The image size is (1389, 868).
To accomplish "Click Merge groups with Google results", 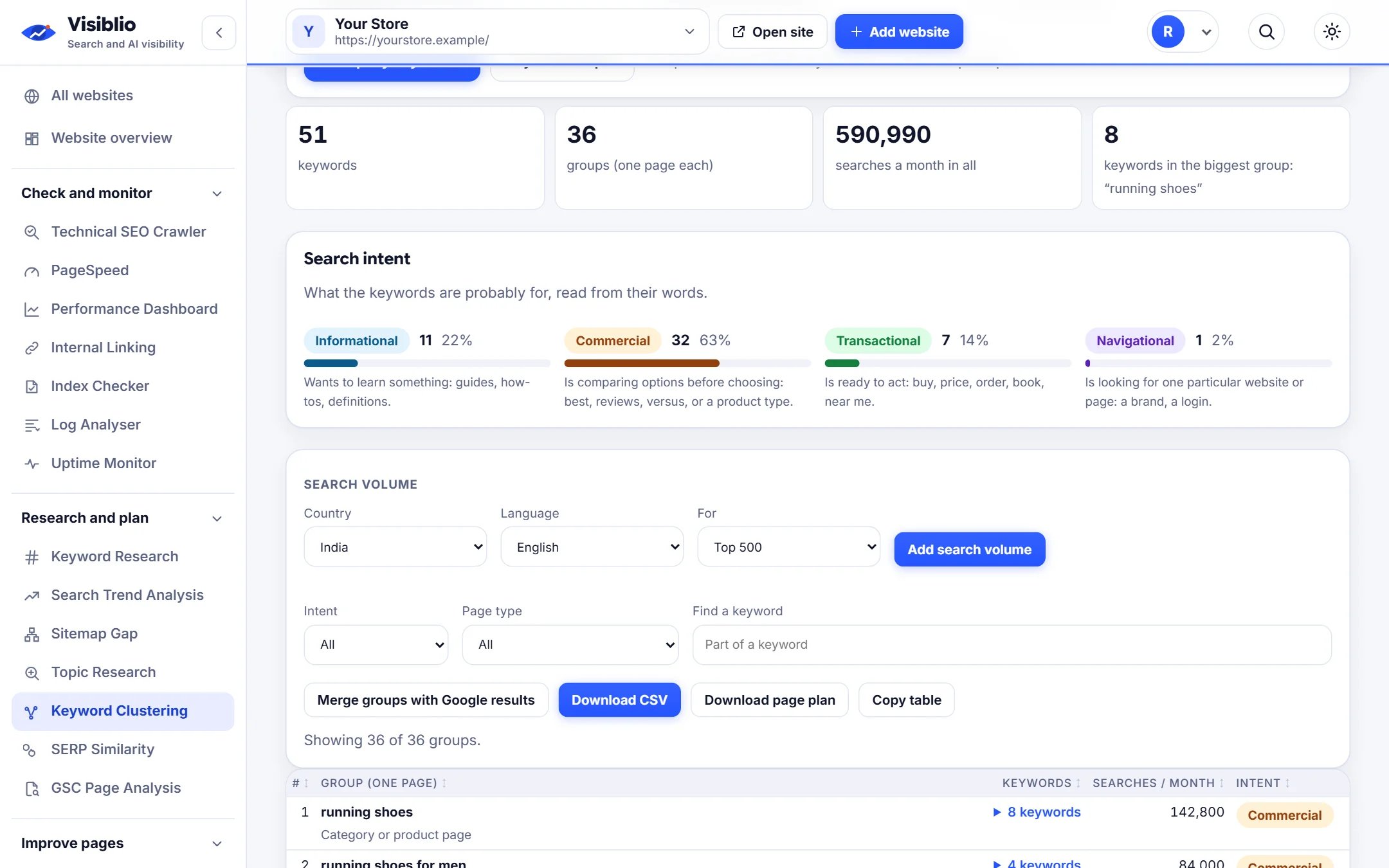I will 426,700.
